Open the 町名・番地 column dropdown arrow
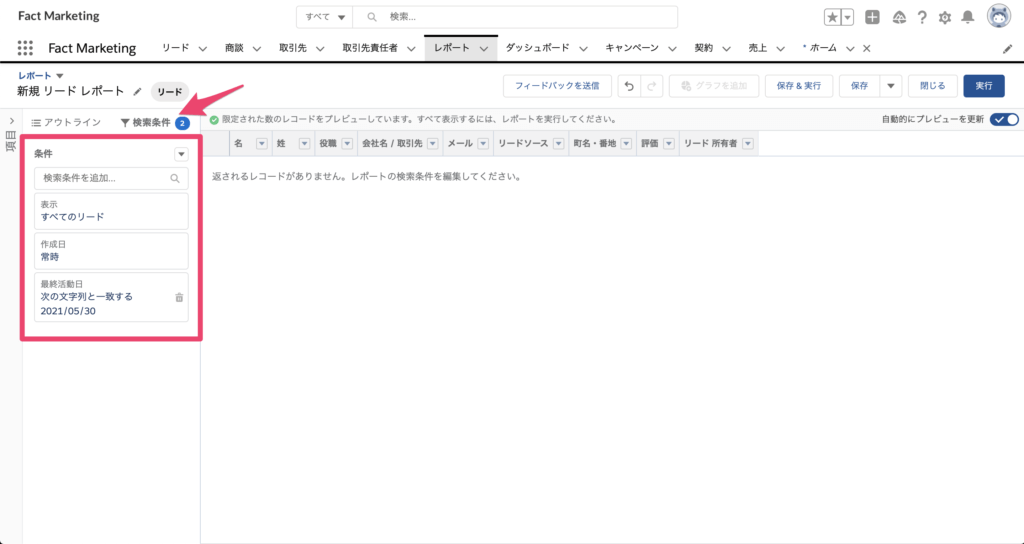Image resolution: width=1024 pixels, height=544 pixels. [626, 144]
